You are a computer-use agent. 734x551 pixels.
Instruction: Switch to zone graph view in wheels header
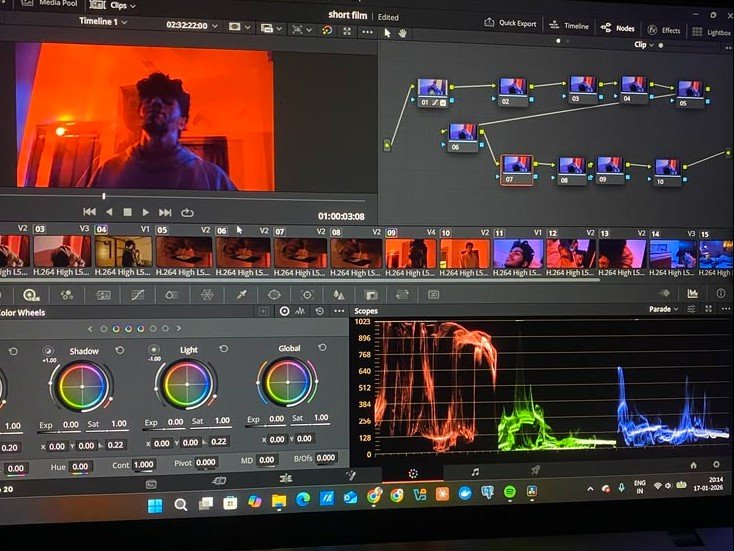[x=301, y=311]
